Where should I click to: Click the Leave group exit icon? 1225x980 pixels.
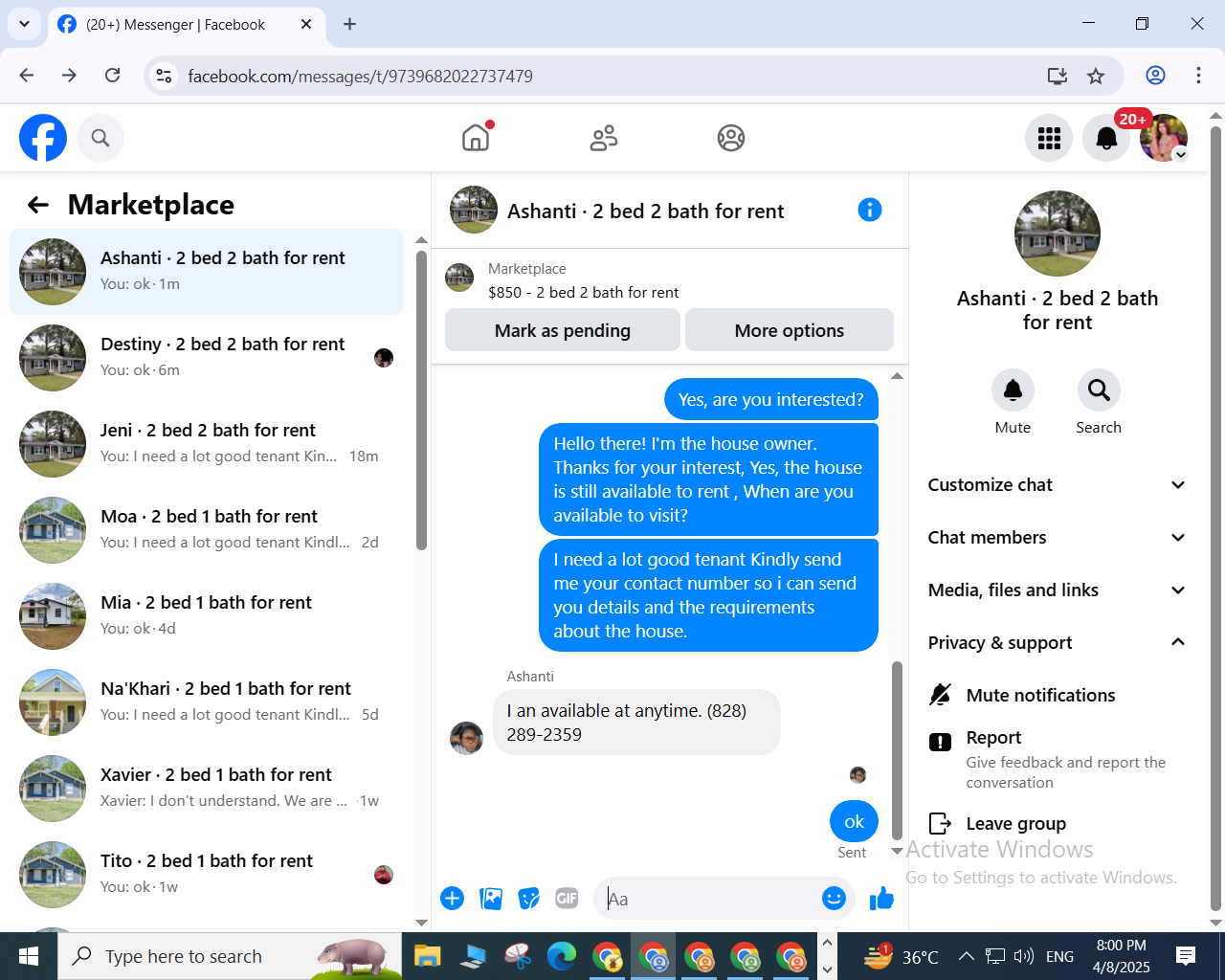[941, 823]
